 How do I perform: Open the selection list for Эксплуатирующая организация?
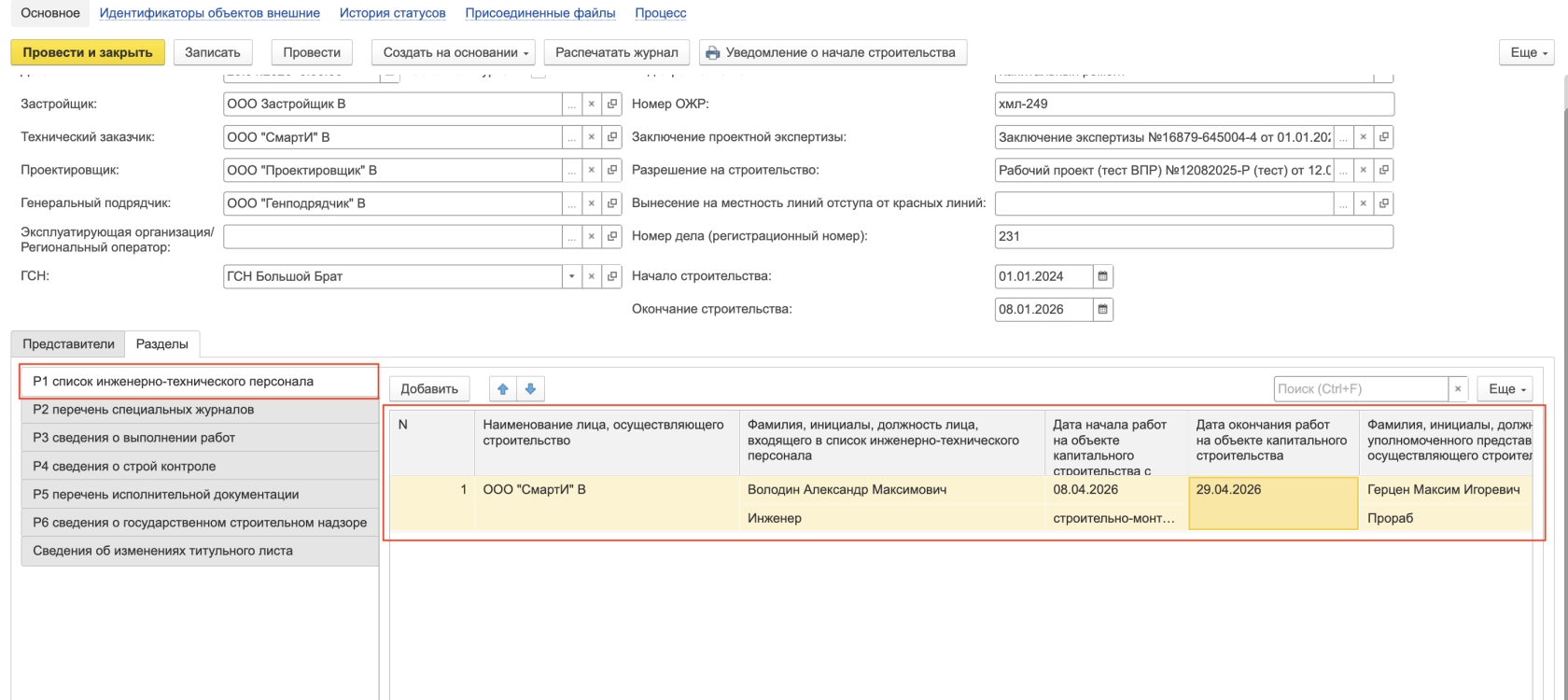tap(572, 237)
